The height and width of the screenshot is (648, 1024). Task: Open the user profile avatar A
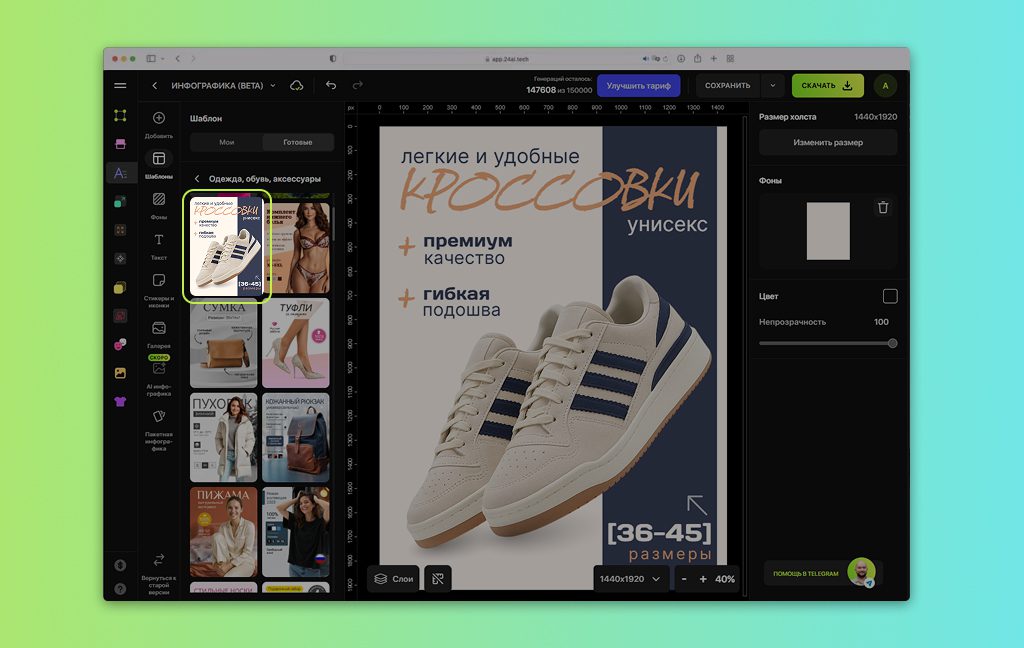coord(885,86)
